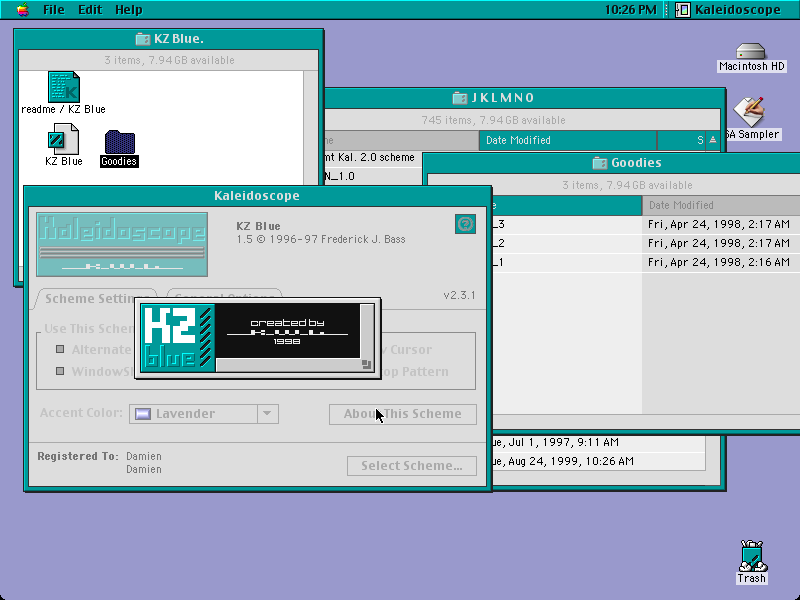Switch to the Scheme Settings tab
800x600 pixels.
(95, 298)
